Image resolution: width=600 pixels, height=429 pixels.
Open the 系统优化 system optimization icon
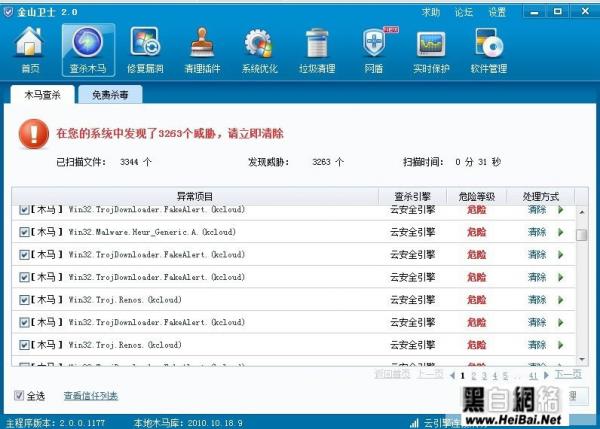click(259, 50)
